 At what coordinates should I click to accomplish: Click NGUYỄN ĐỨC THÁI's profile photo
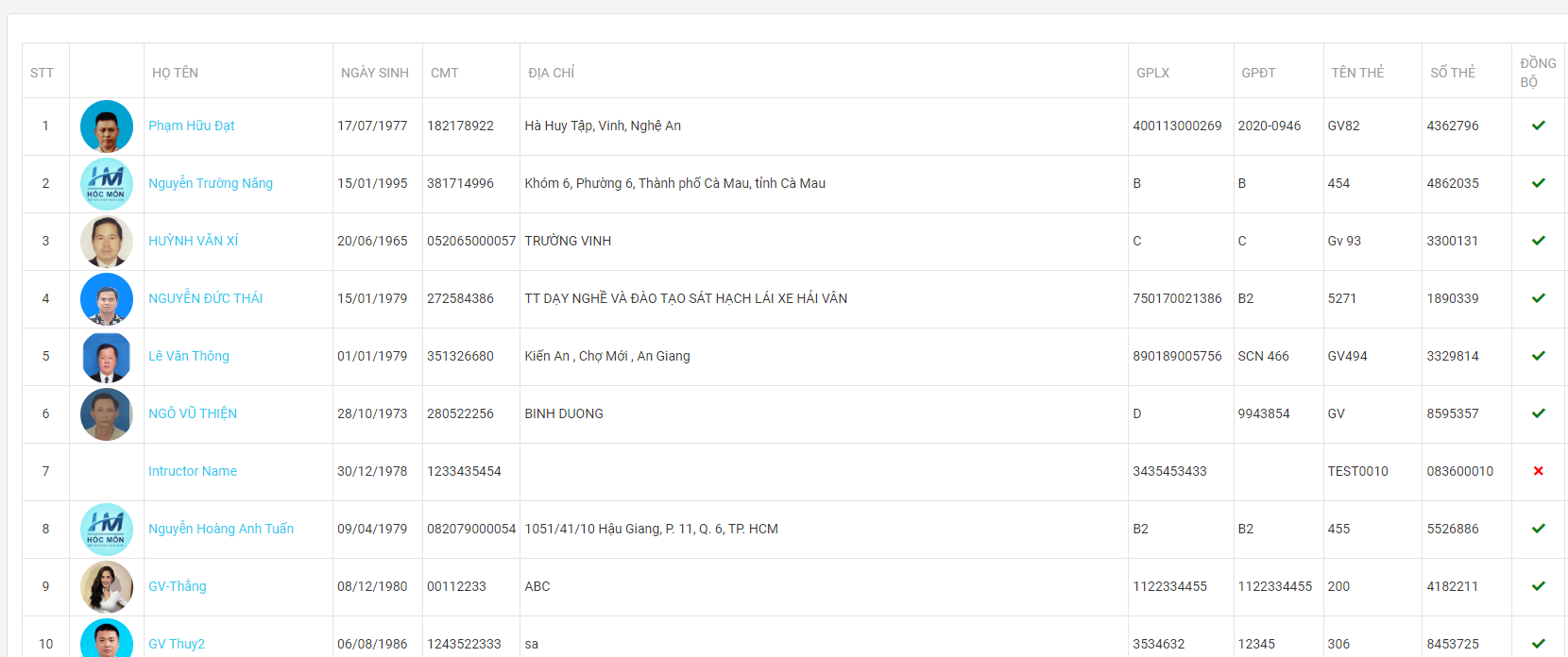(107, 298)
